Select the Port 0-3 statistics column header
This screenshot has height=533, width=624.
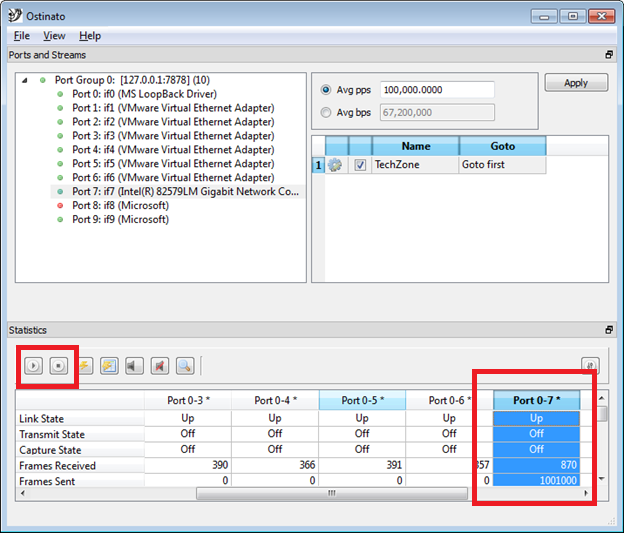(x=188, y=400)
